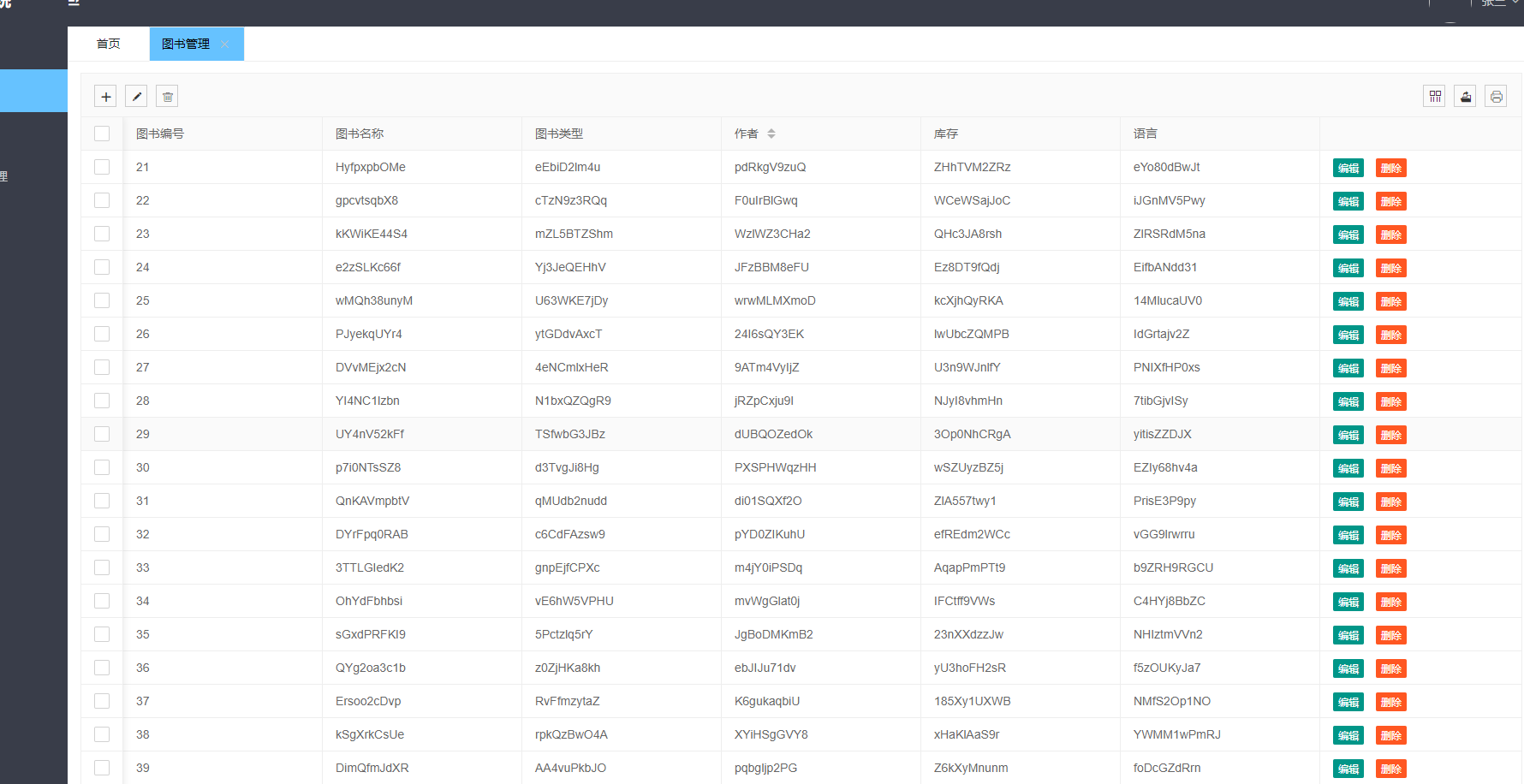The width and height of the screenshot is (1524, 784).
Task: Click author XYiHSgGVY8
Action: (771, 734)
